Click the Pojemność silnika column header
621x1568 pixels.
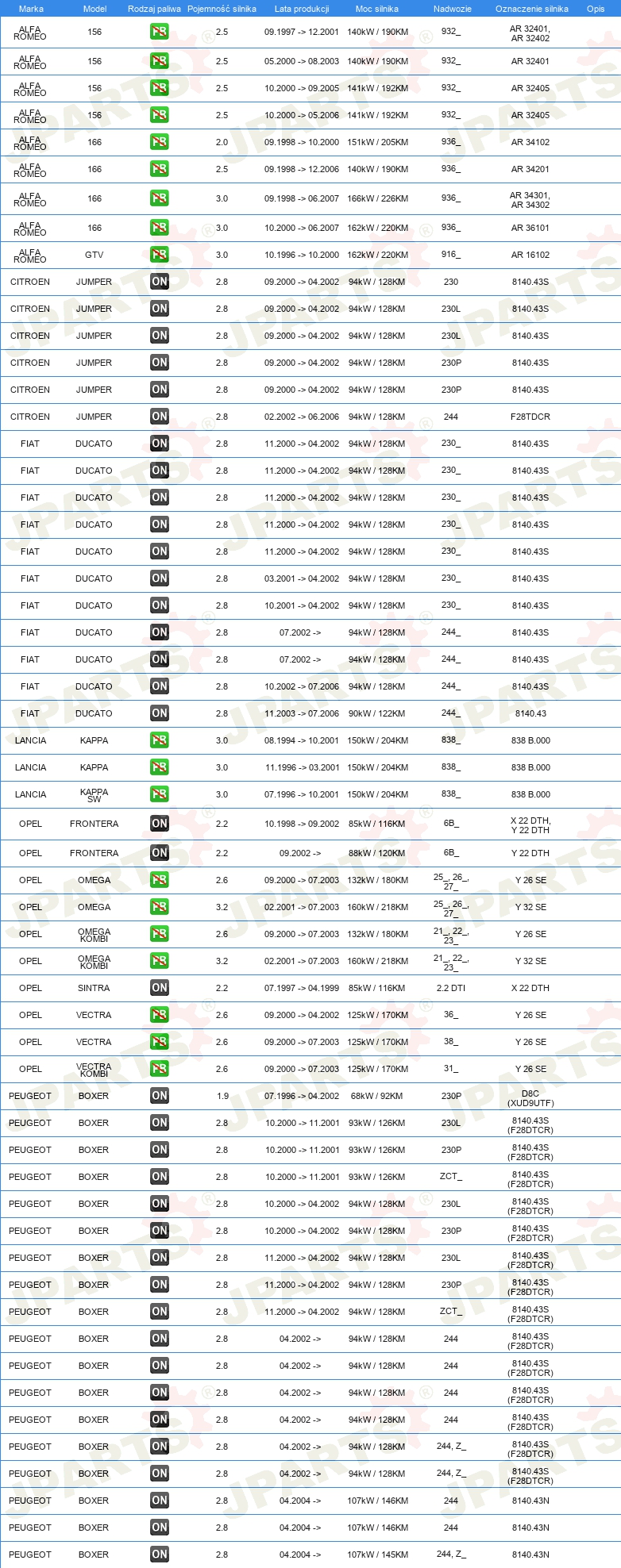(222, 9)
